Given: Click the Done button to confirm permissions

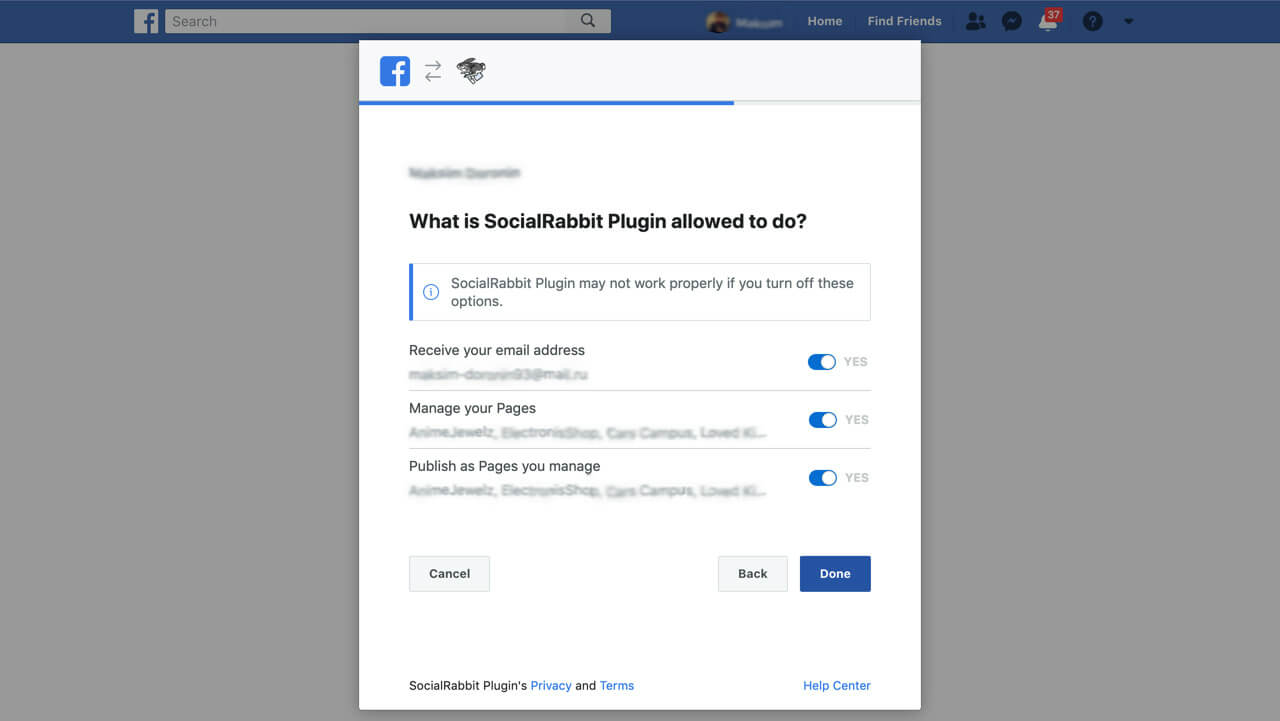Looking at the screenshot, I should [835, 573].
